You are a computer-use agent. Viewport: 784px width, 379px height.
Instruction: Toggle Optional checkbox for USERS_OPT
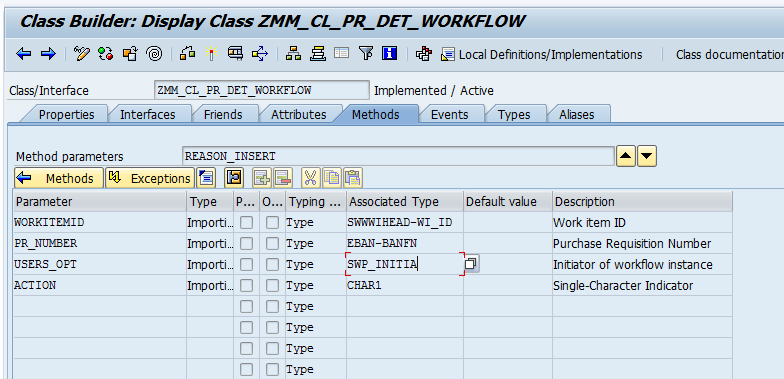tap(272, 264)
